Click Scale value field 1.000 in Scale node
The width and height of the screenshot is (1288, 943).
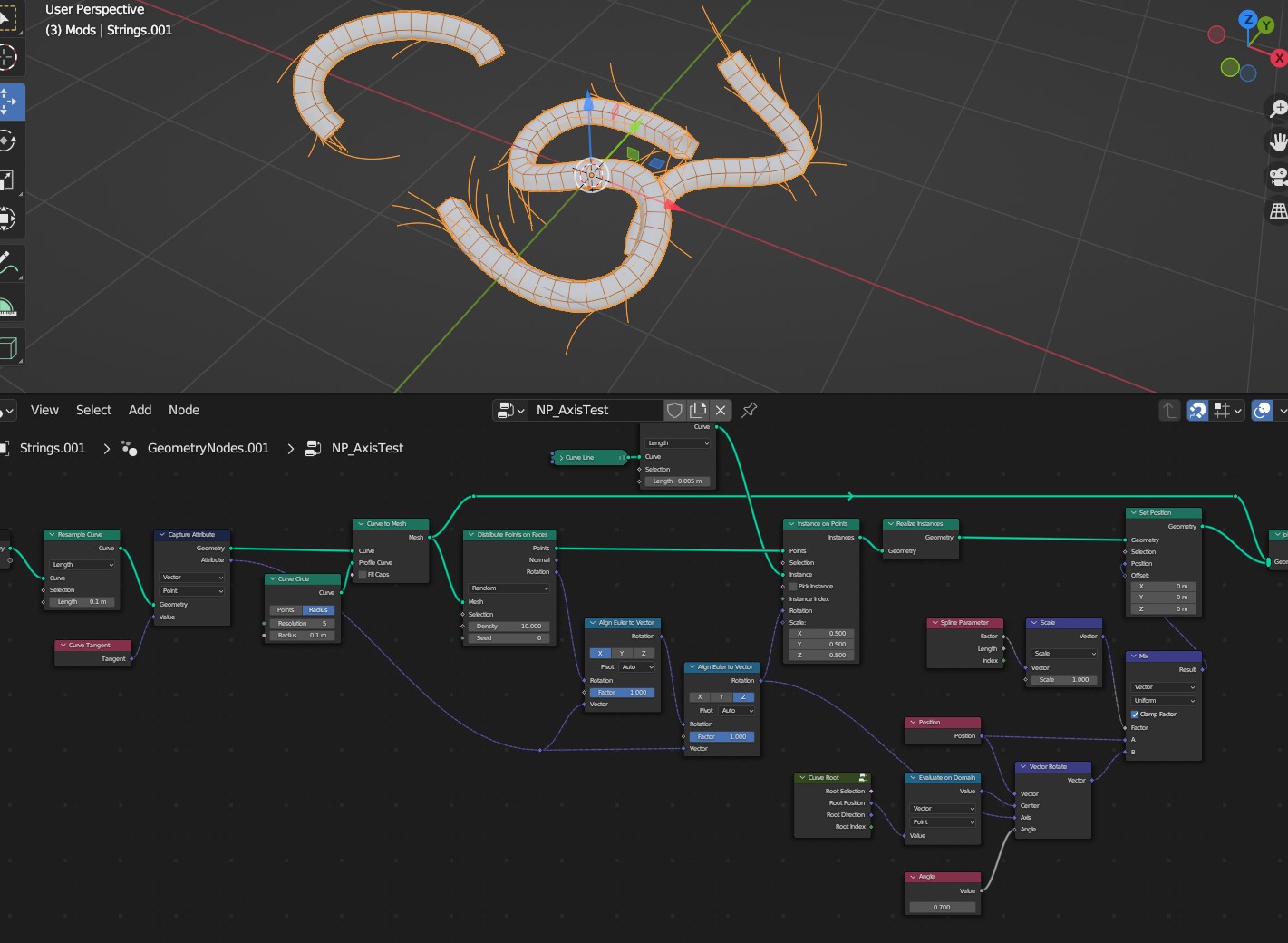pyautogui.click(x=1065, y=680)
